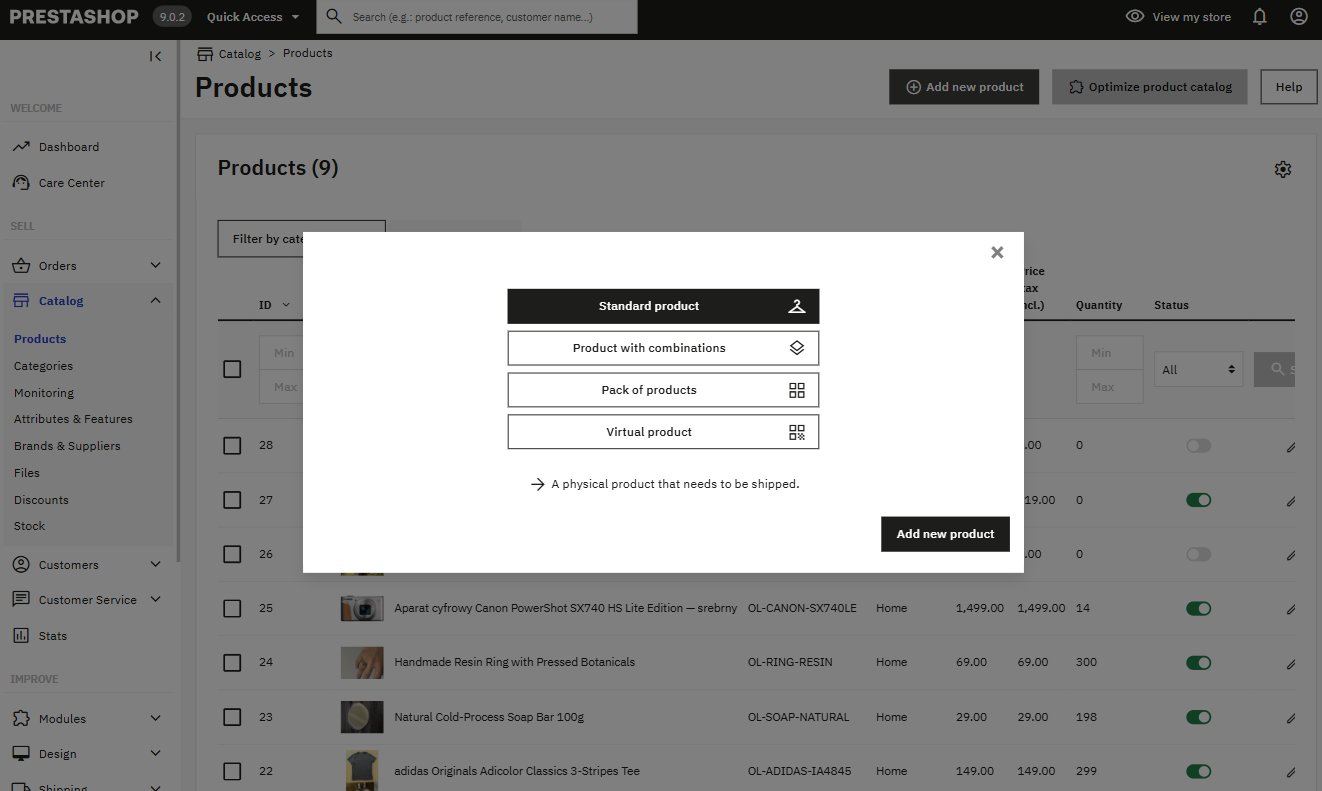Check the box for product 23
This screenshot has width=1322, height=791.
pyautogui.click(x=232, y=717)
